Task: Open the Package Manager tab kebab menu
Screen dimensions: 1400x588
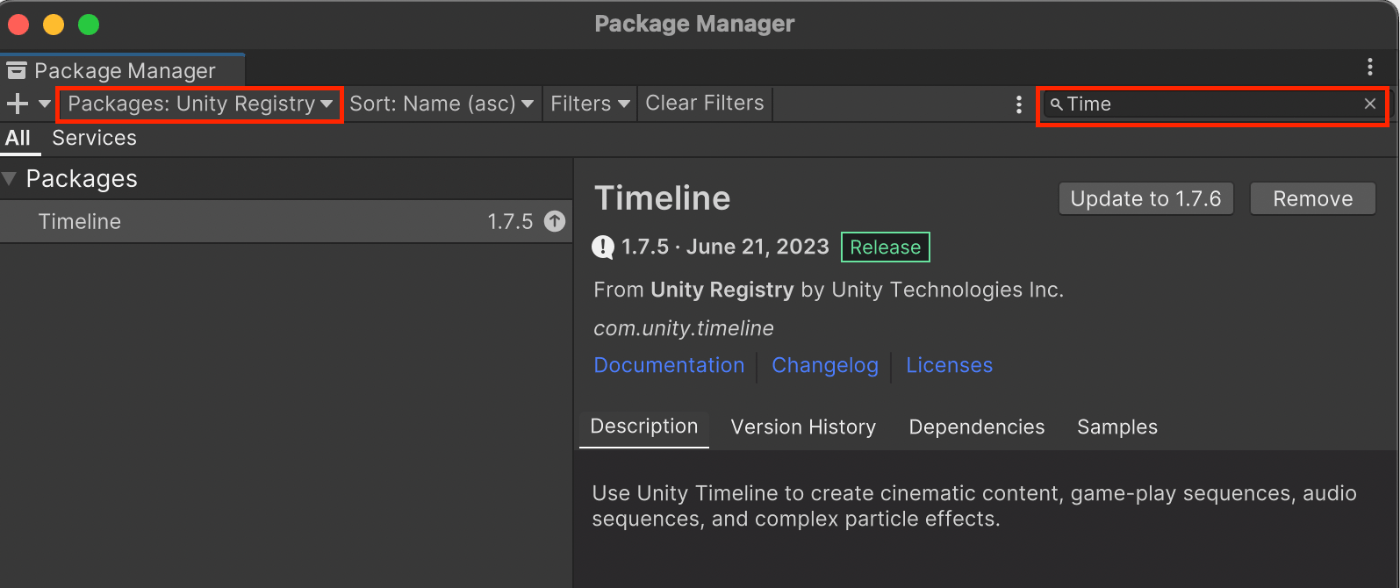Action: pyautogui.click(x=1370, y=67)
